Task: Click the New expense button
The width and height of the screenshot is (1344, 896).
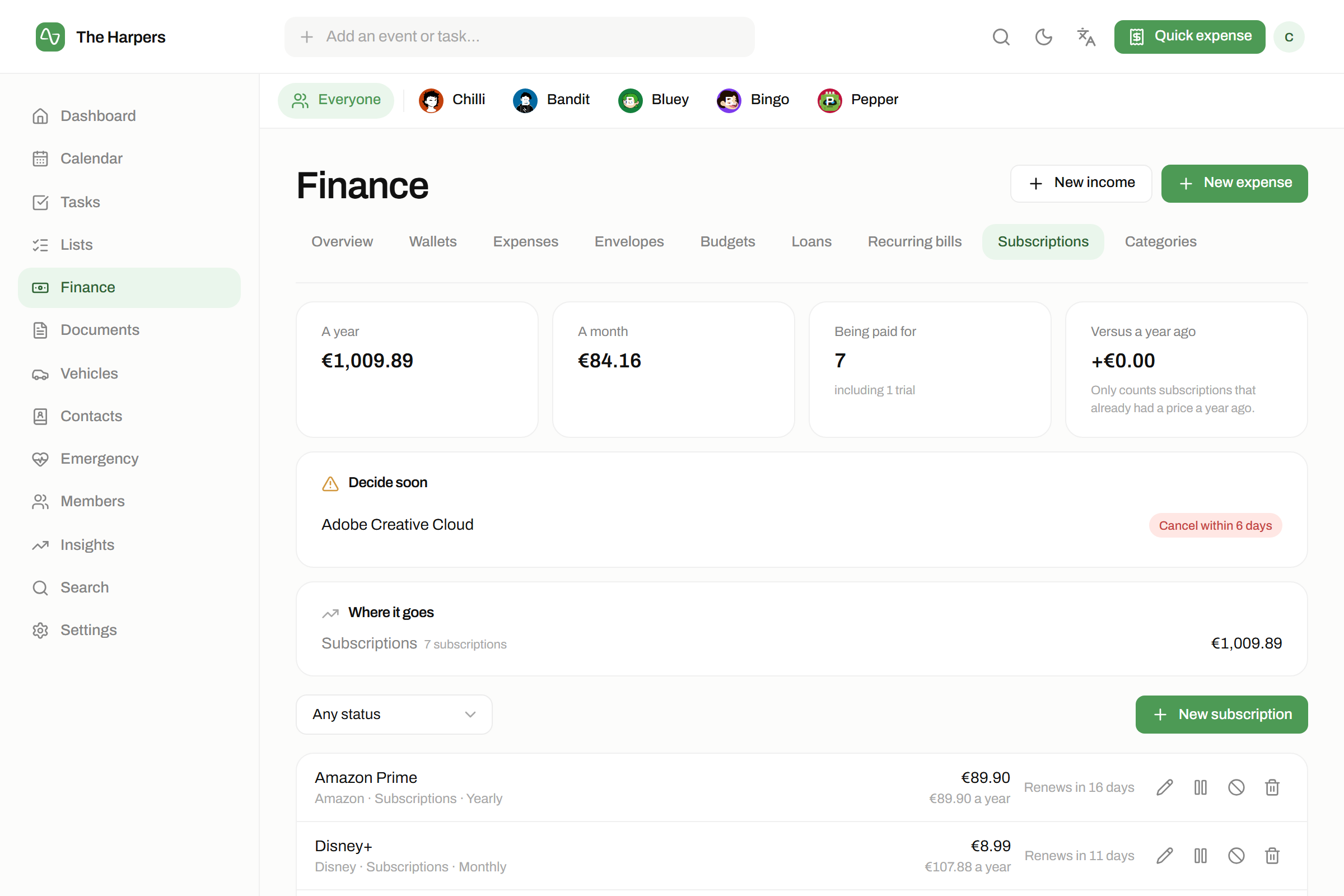Action: point(1234,183)
